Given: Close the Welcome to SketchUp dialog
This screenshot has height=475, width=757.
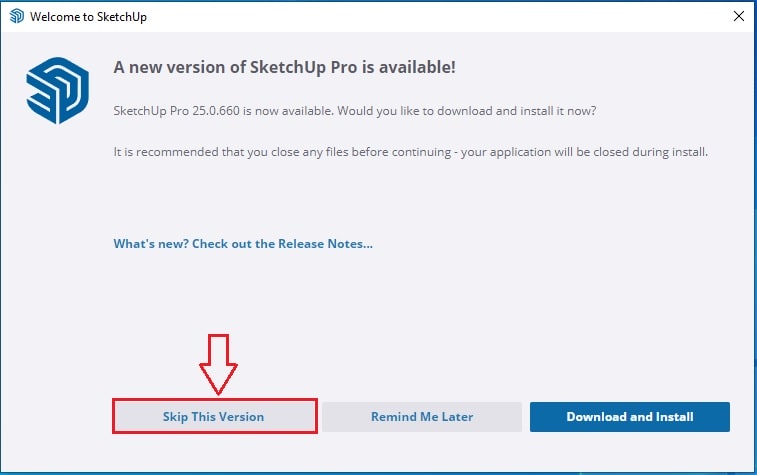Looking at the screenshot, I should [738, 16].
